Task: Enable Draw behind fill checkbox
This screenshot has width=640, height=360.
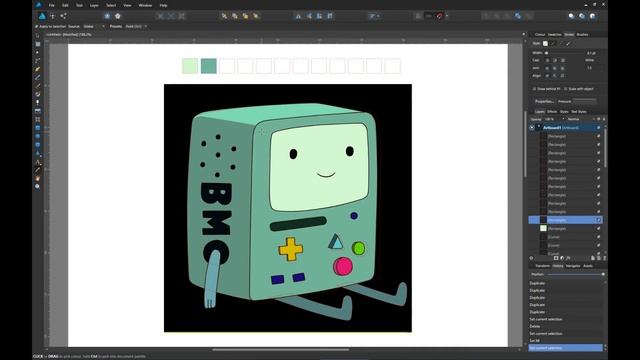Action: [534, 89]
